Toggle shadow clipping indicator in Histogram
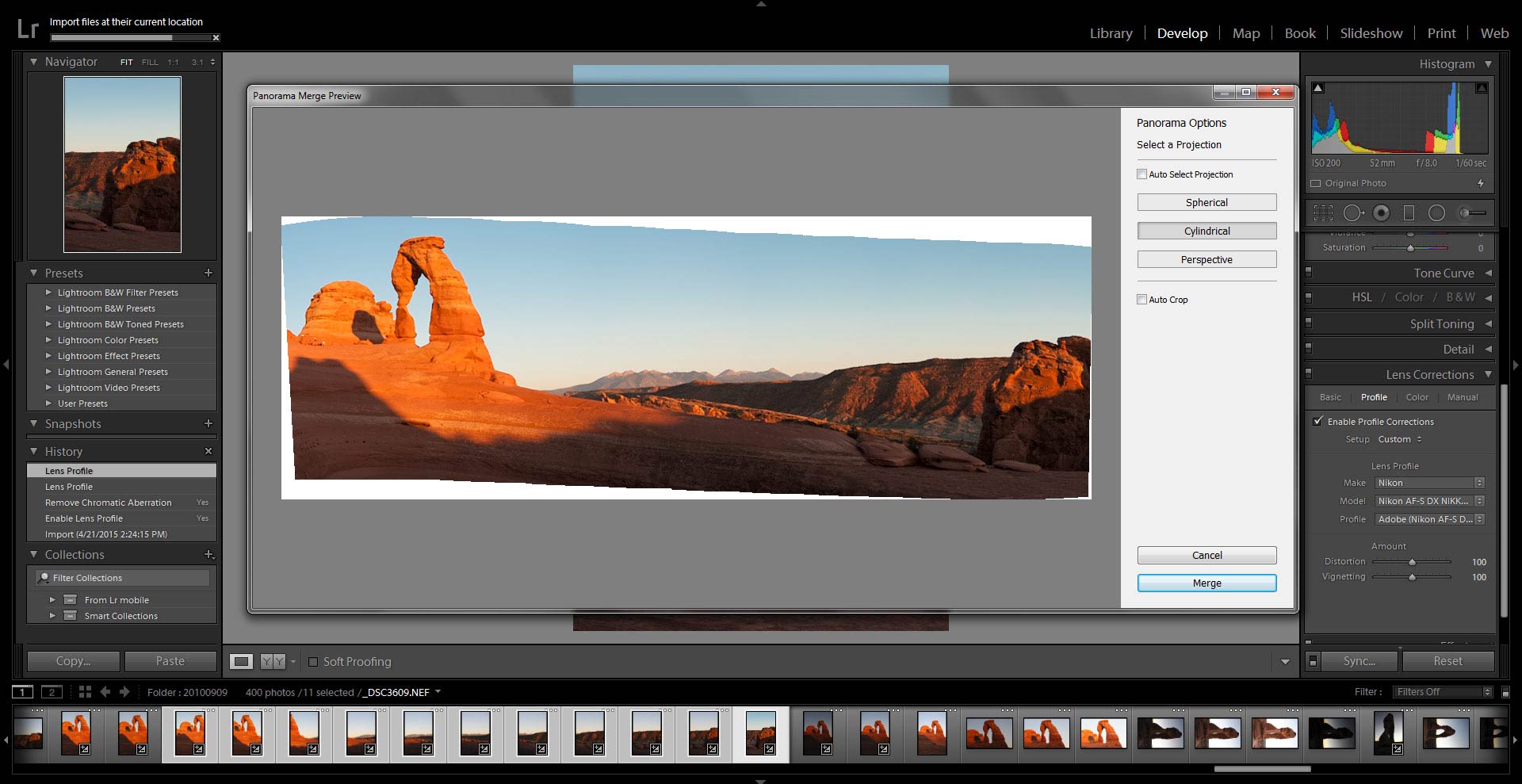 pyautogui.click(x=1317, y=88)
